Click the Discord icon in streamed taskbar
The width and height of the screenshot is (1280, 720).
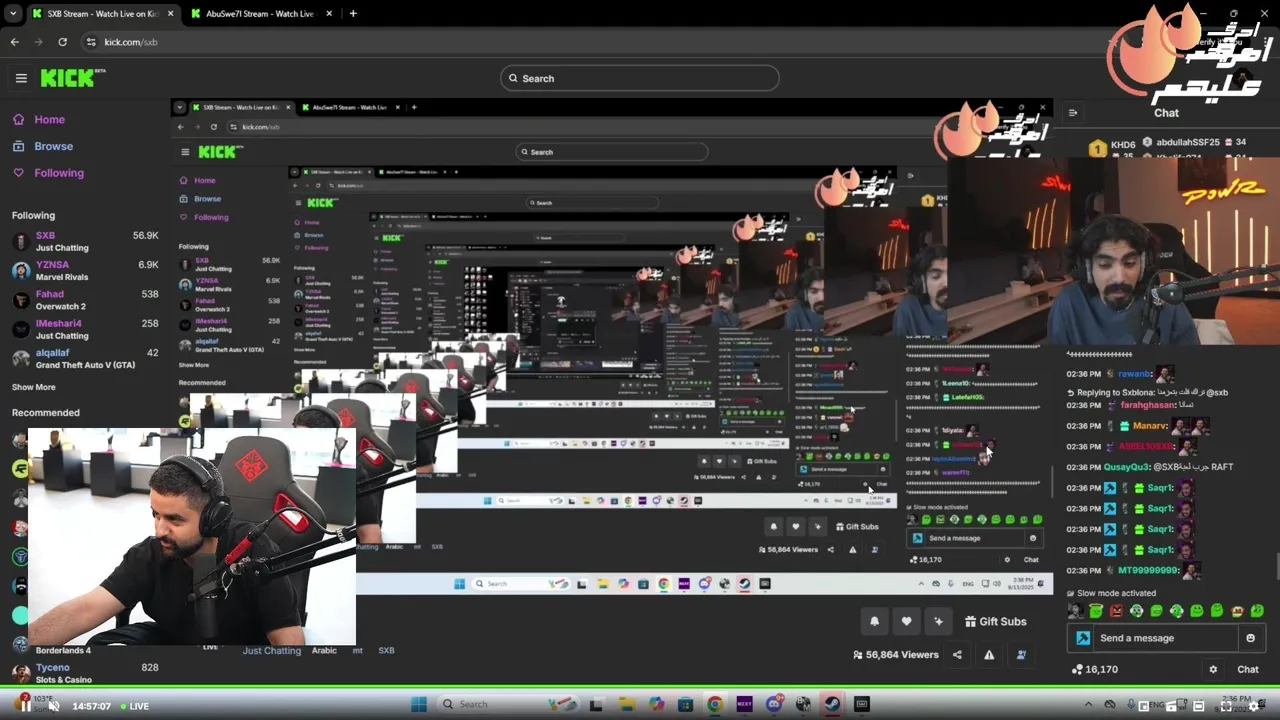pos(774,704)
